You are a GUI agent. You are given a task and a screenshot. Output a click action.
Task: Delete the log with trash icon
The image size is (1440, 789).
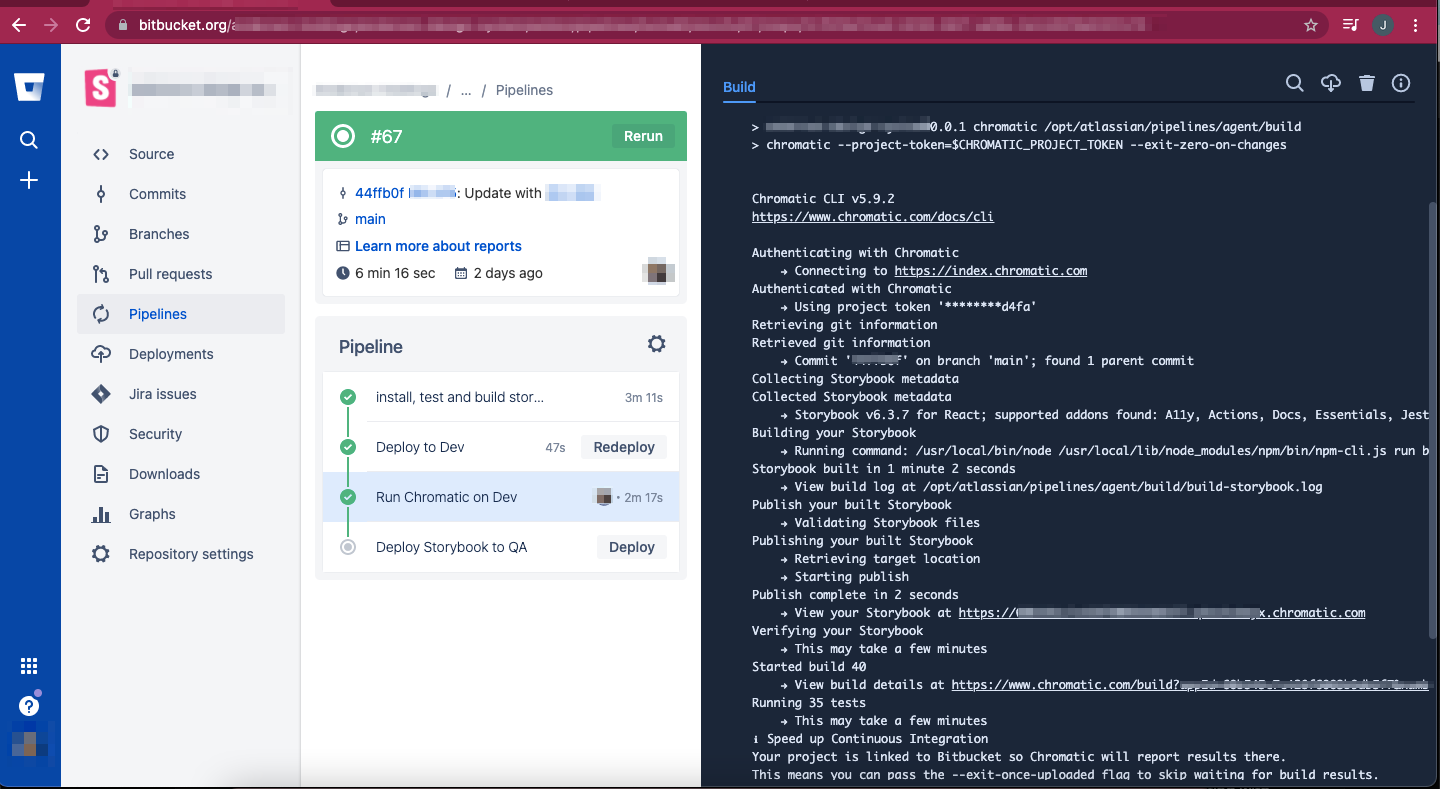(x=1367, y=83)
